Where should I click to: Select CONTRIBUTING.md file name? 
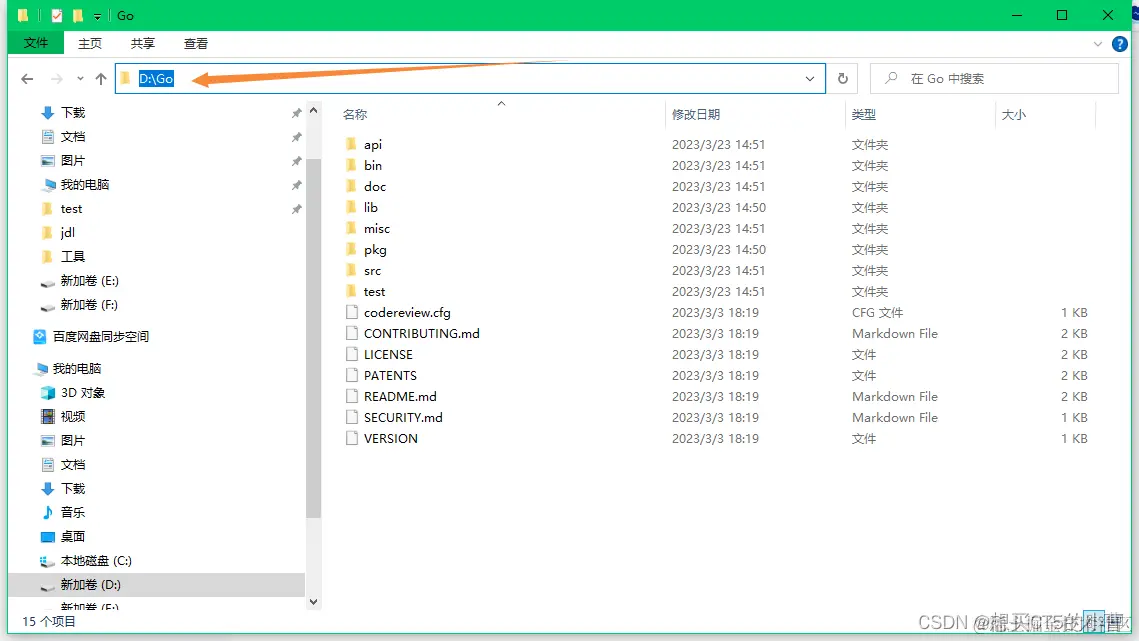421,334
